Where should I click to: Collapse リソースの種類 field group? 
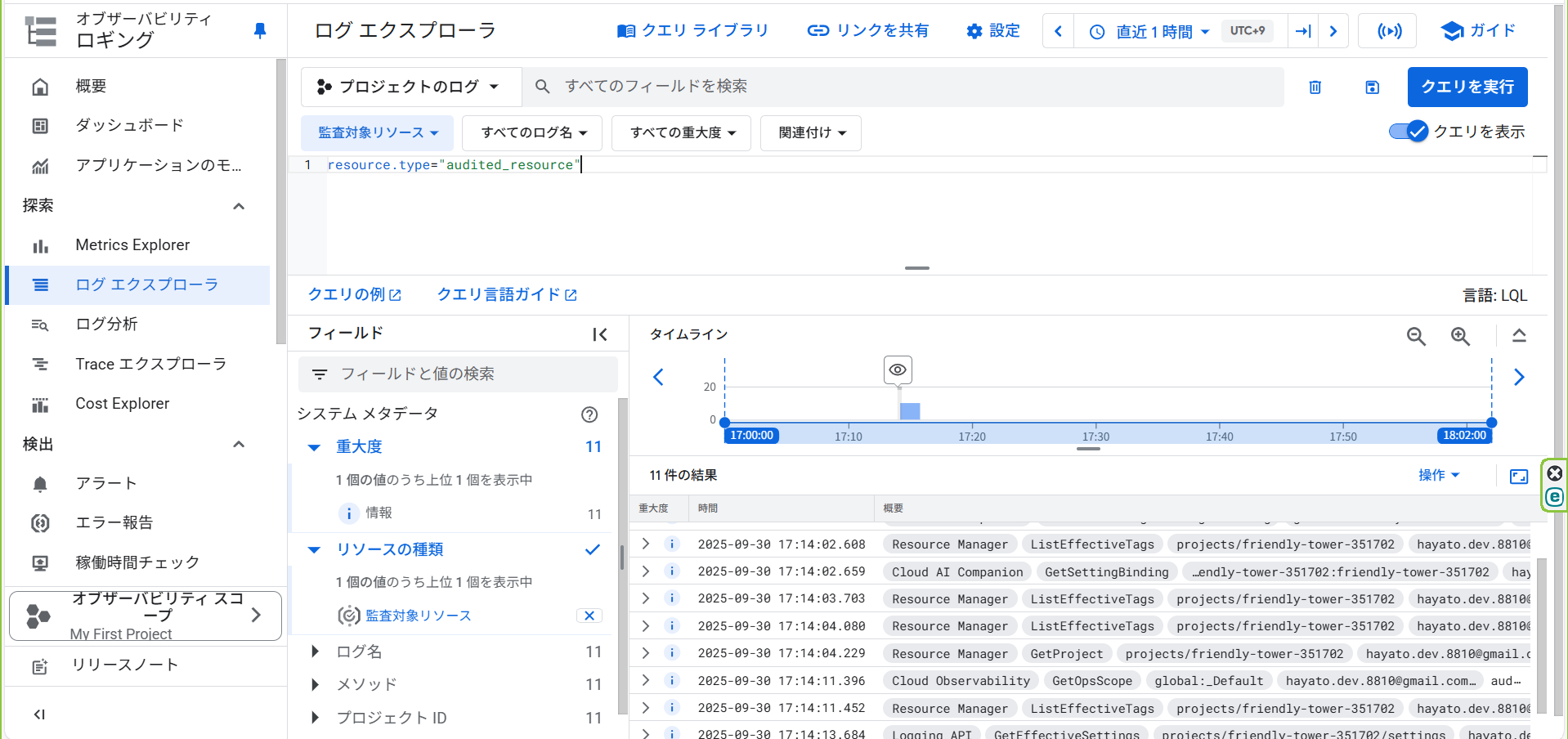[x=314, y=550]
